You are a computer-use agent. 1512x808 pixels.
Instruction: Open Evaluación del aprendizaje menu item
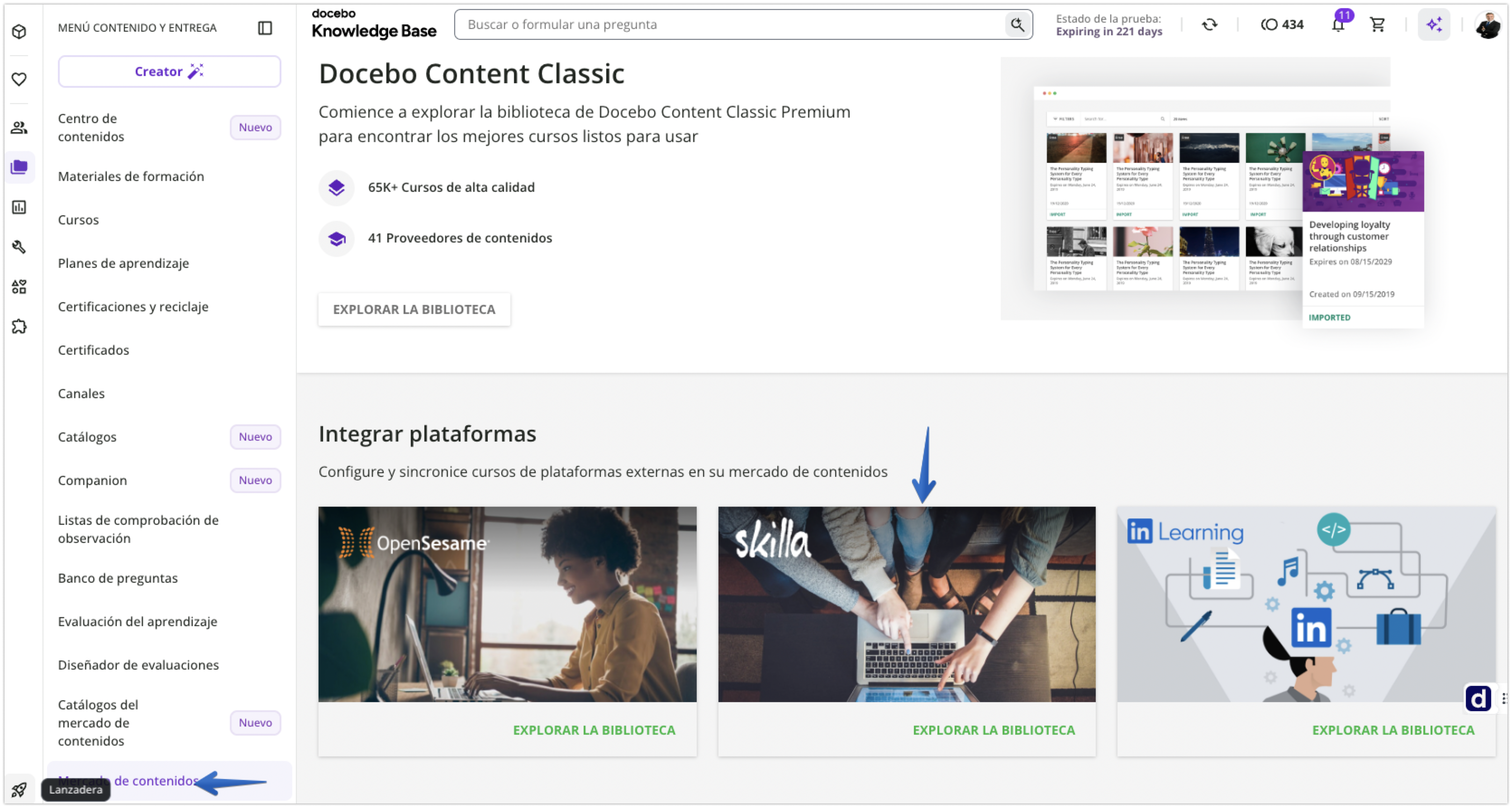tap(138, 622)
